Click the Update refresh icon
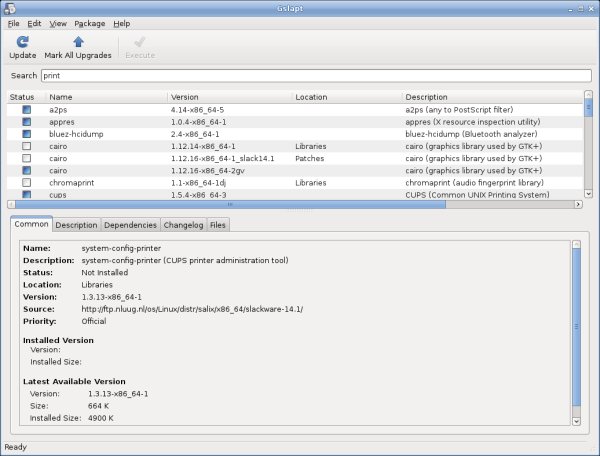The image size is (600, 456). (23, 42)
